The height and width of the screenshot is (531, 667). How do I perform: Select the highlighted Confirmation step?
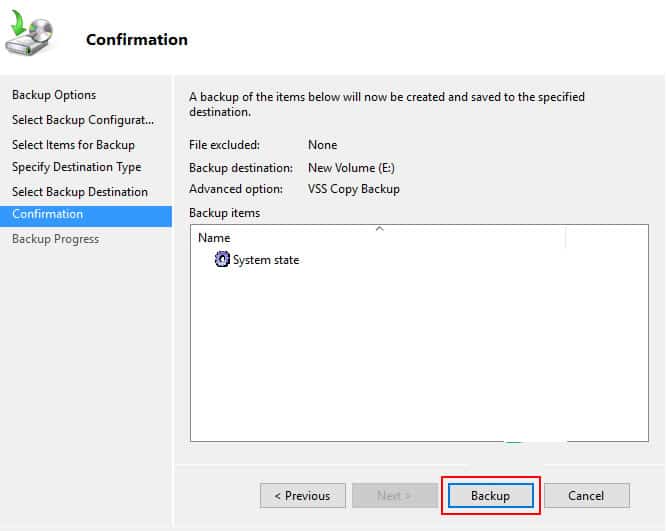86,214
